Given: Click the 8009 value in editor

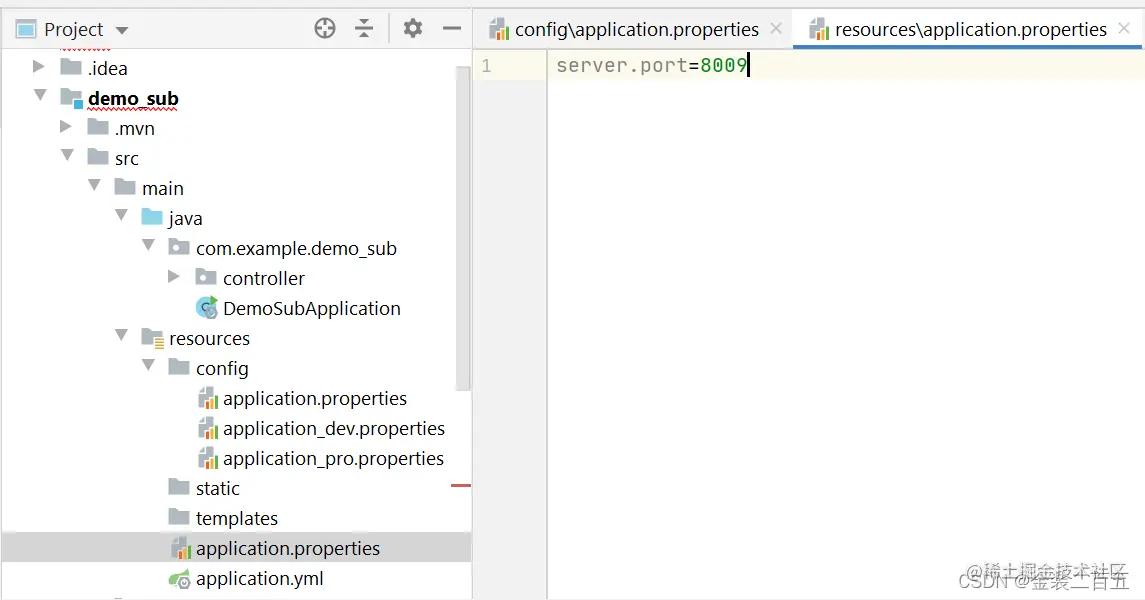Looking at the screenshot, I should (723, 65).
